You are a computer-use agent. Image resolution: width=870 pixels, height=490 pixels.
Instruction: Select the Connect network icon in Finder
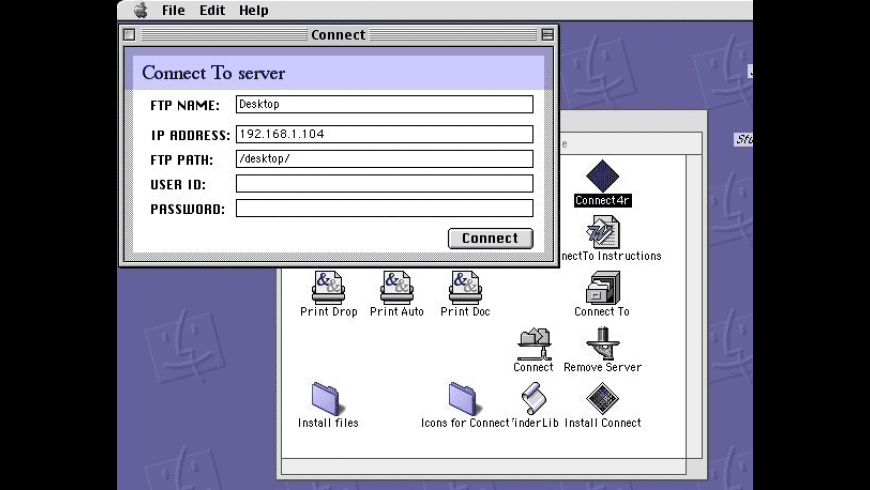[x=533, y=343]
